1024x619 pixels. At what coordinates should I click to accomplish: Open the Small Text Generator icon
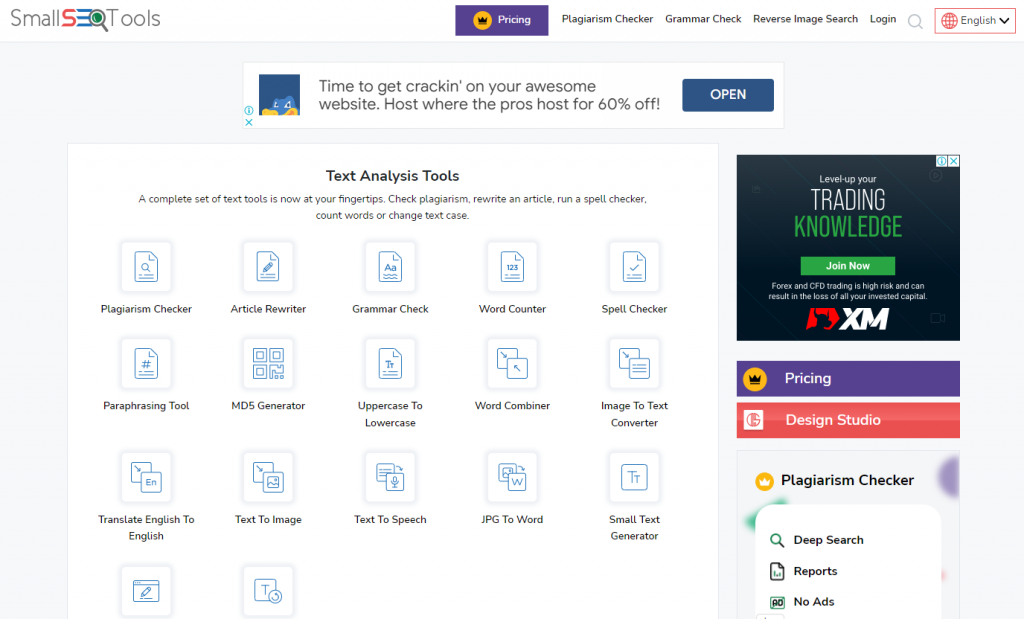[x=634, y=478]
